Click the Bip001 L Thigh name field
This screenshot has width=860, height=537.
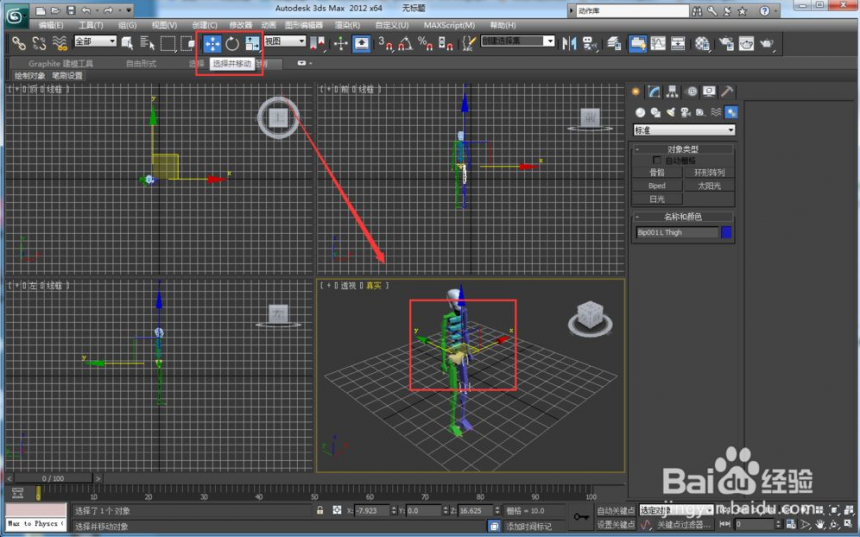click(677, 233)
